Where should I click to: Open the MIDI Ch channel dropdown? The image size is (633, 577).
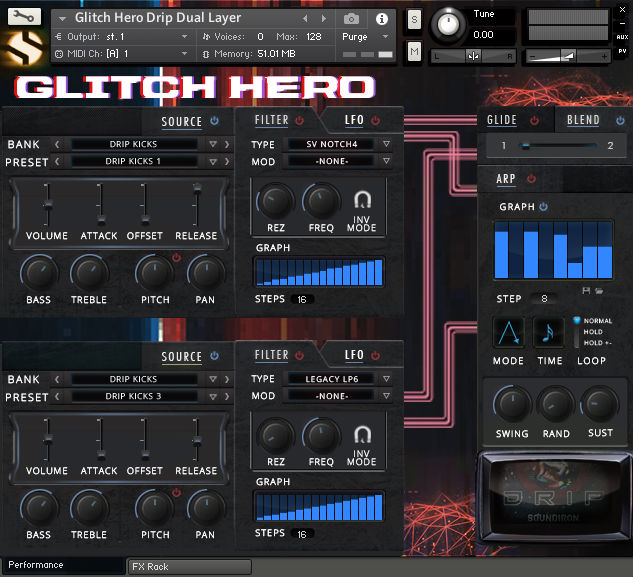(x=184, y=53)
